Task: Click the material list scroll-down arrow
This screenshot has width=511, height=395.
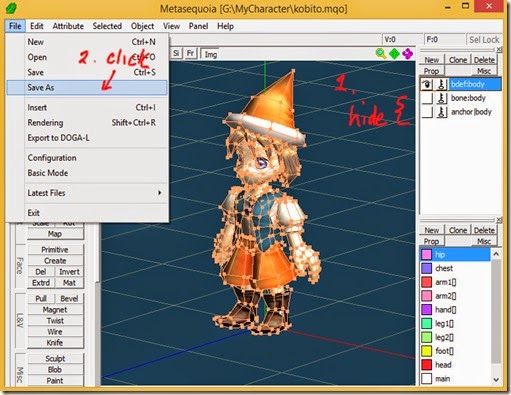Action: 496,380
